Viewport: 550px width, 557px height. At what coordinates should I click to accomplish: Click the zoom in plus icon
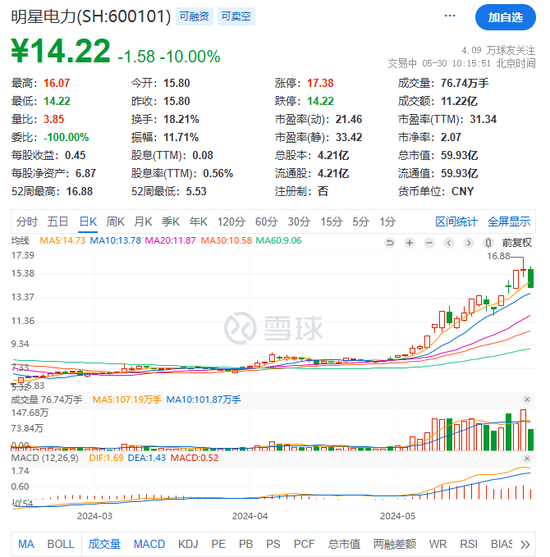click(x=410, y=243)
